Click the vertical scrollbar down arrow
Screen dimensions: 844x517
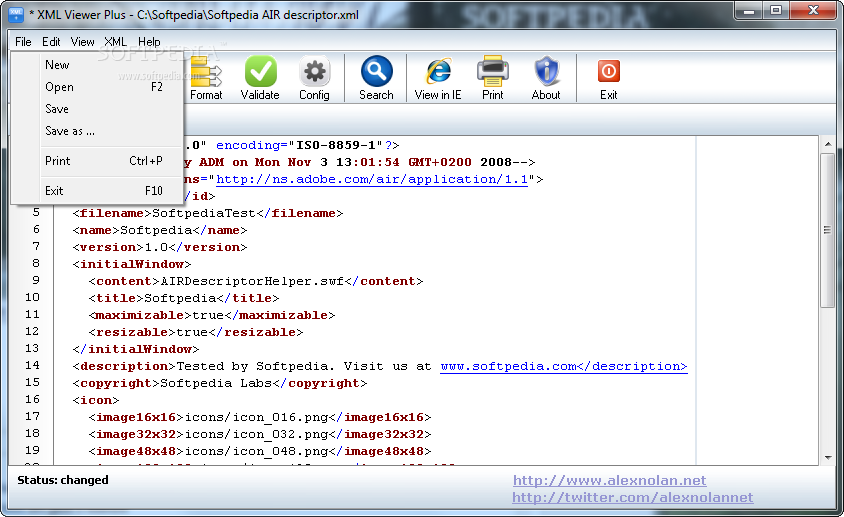pyautogui.click(x=828, y=458)
